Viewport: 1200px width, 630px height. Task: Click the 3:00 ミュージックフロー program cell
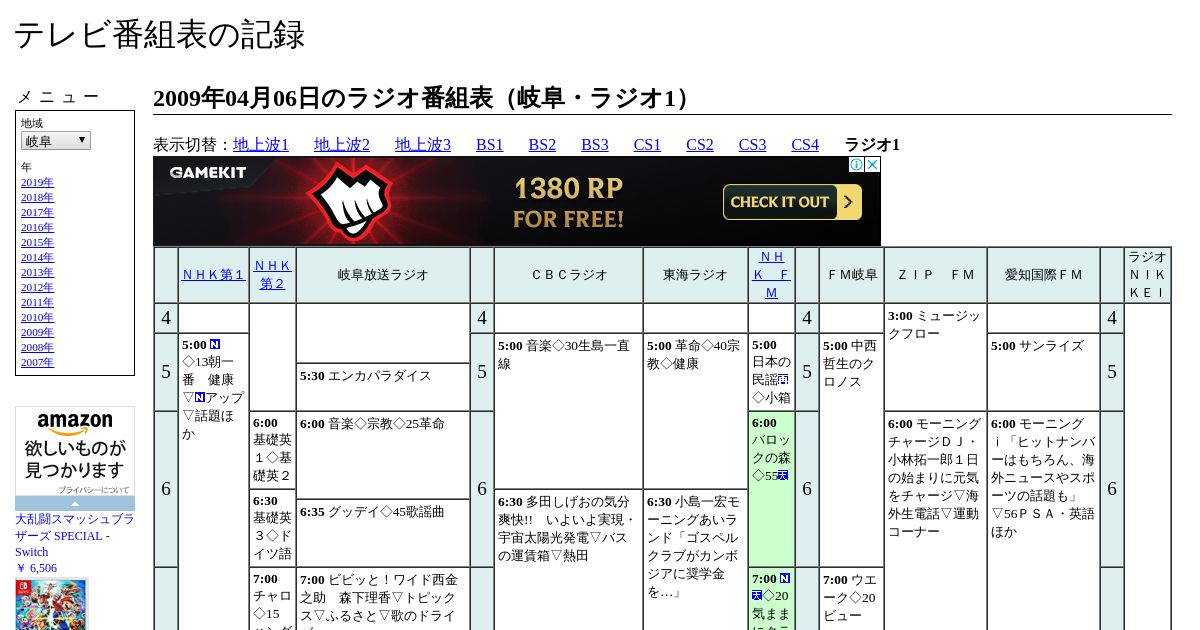tap(935, 357)
